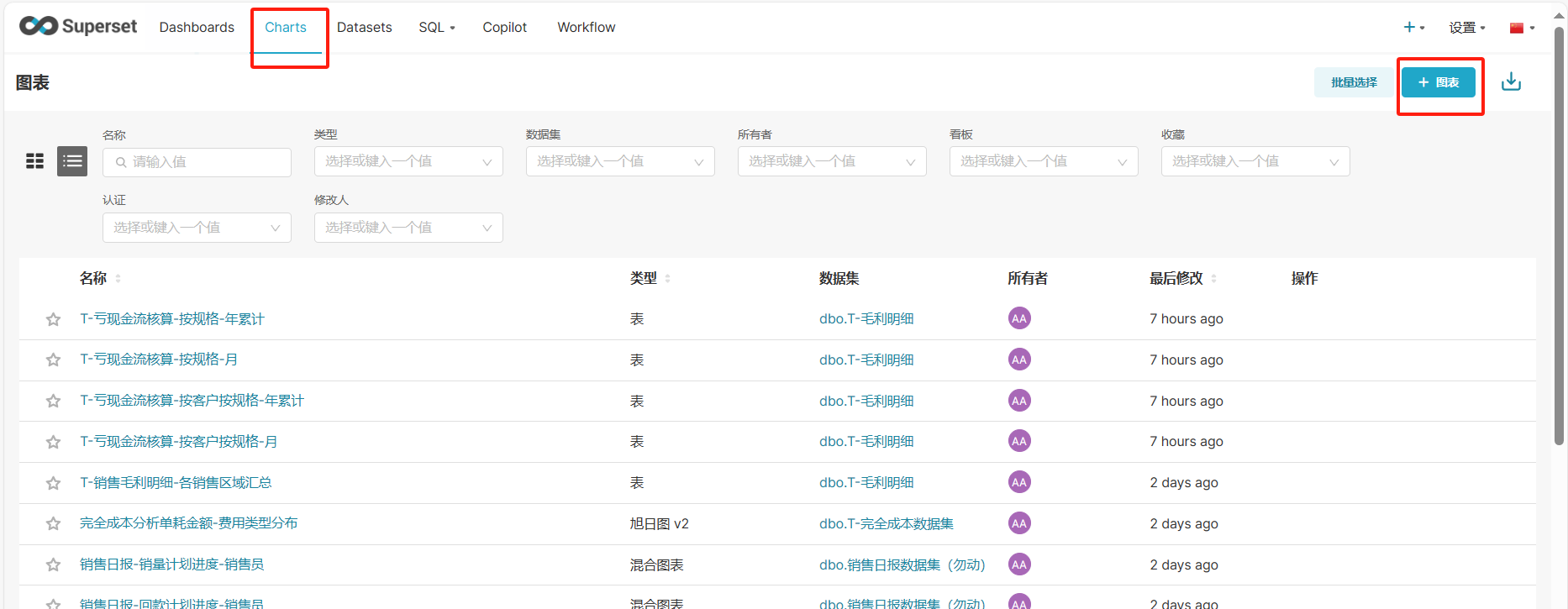Open the plus new-item menu

coord(1414,27)
